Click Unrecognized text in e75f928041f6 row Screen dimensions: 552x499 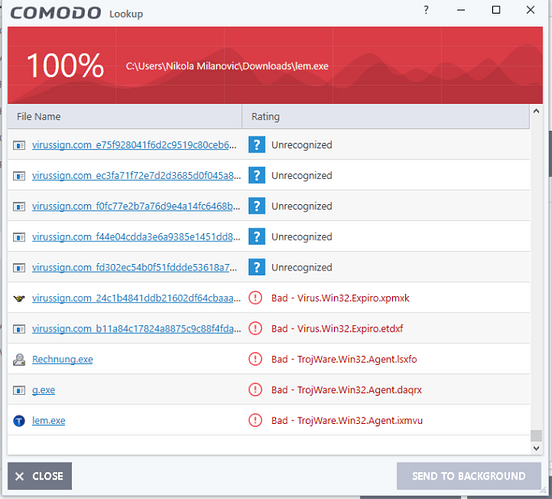[x=302, y=145]
